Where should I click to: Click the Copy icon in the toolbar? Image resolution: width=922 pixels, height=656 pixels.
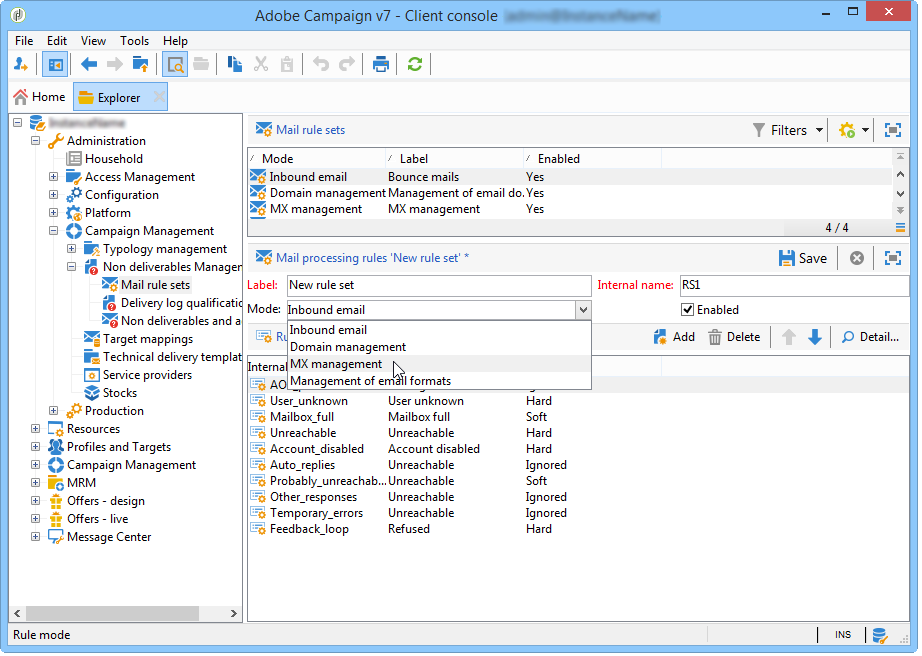point(235,64)
